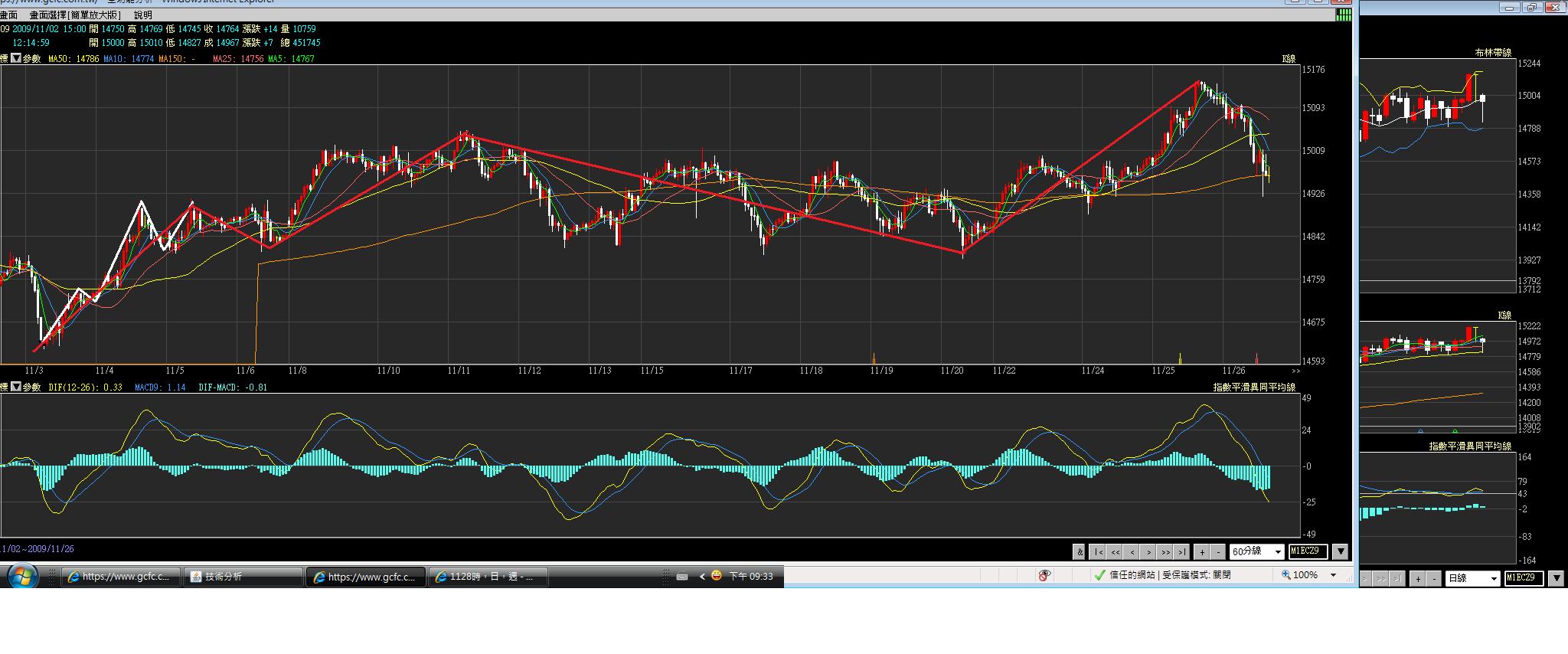Step chart forward one bar with >
1568x654 pixels.
coord(1149,551)
